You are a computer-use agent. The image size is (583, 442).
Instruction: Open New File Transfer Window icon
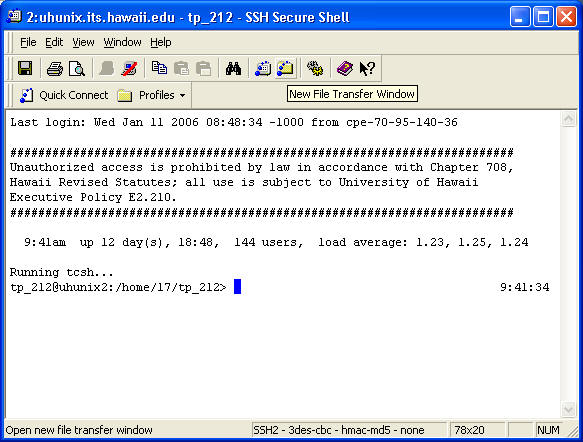tap(285, 68)
